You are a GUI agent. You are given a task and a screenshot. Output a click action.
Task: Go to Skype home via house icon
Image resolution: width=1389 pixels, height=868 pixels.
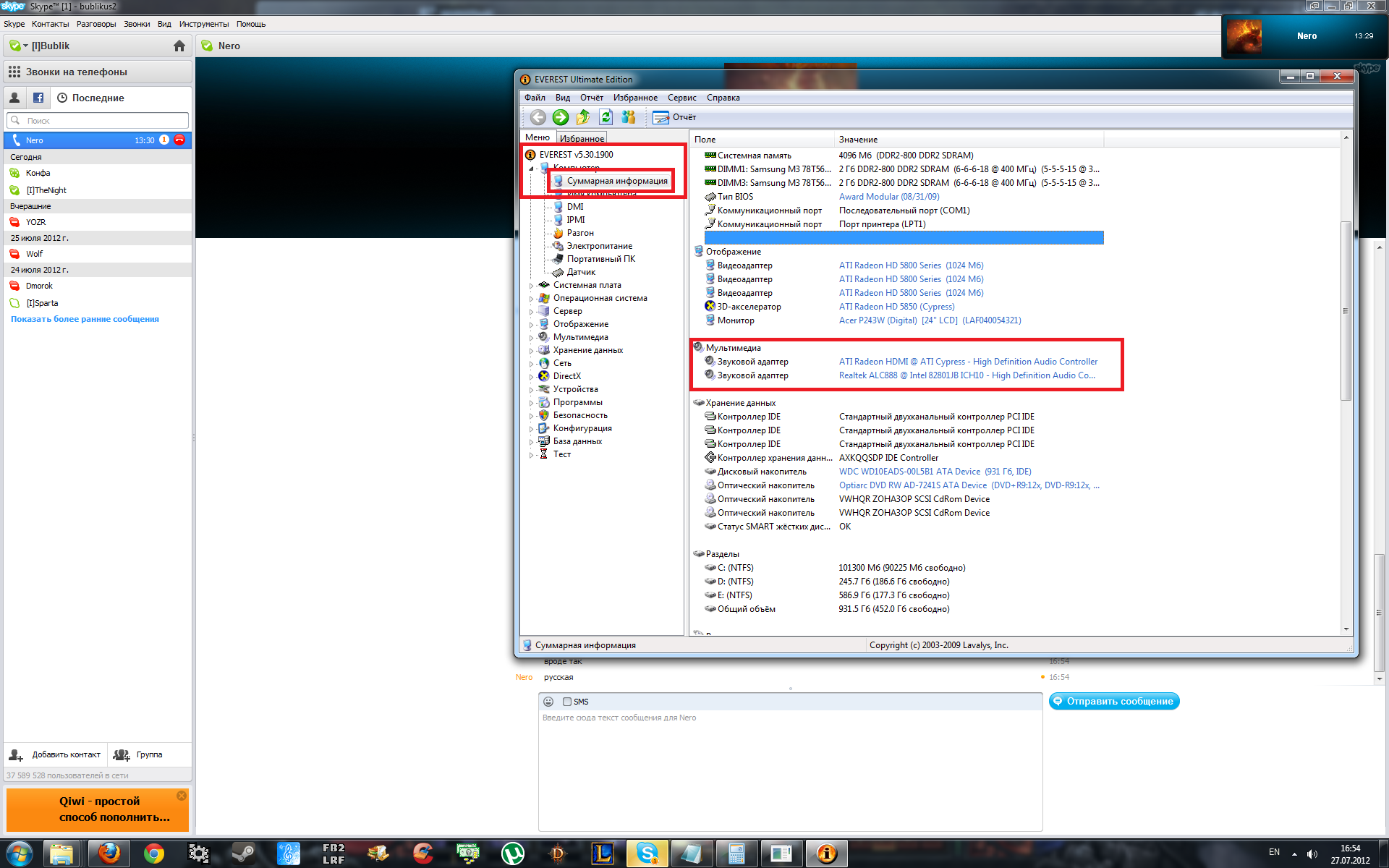pos(179,46)
